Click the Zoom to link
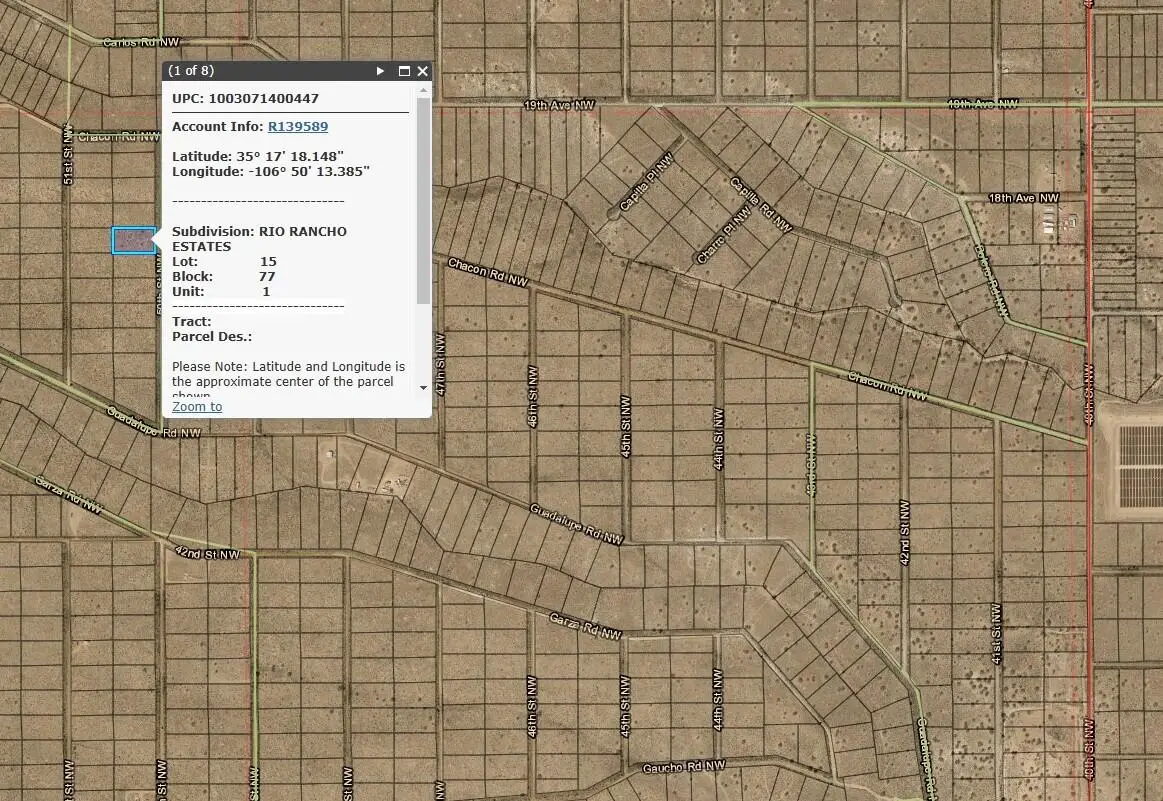The height and width of the screenshot is (801, 1163). click(x=196, y=406)
